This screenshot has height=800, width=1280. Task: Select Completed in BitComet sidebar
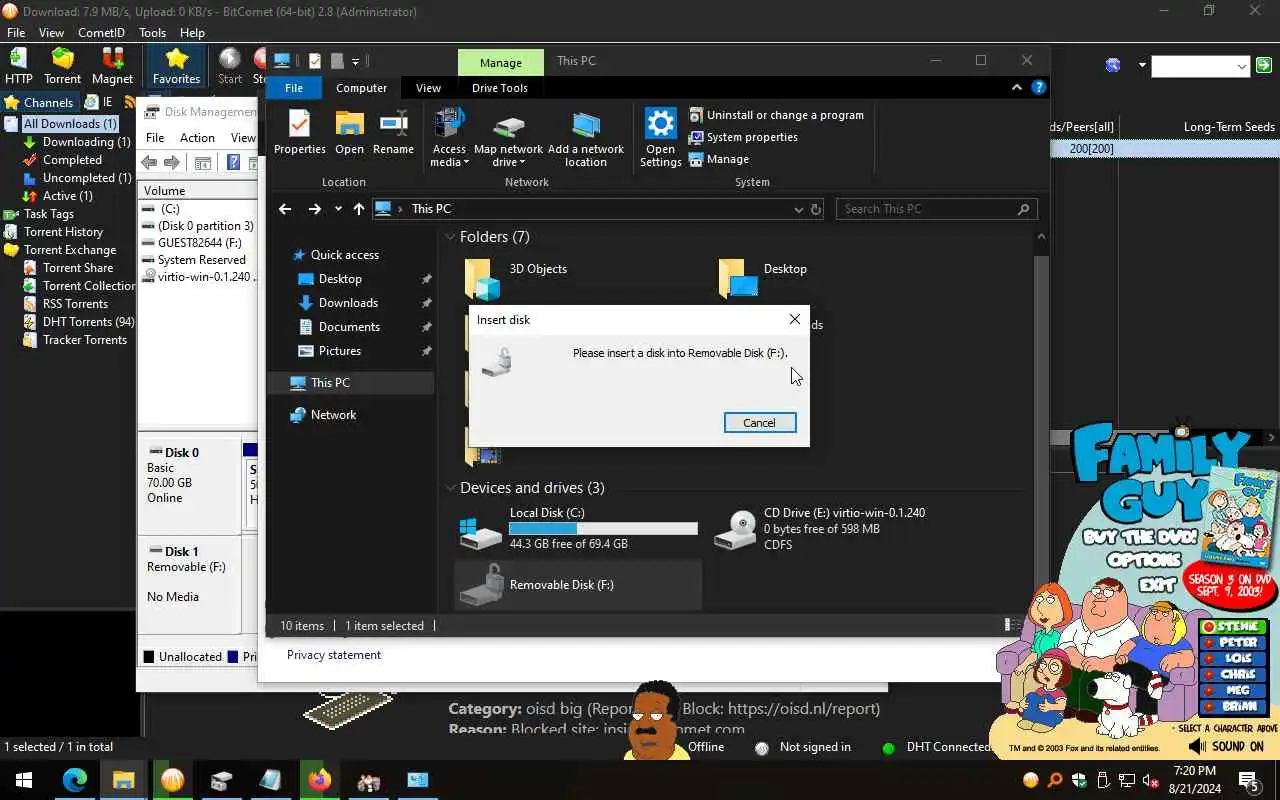[63, 160]
